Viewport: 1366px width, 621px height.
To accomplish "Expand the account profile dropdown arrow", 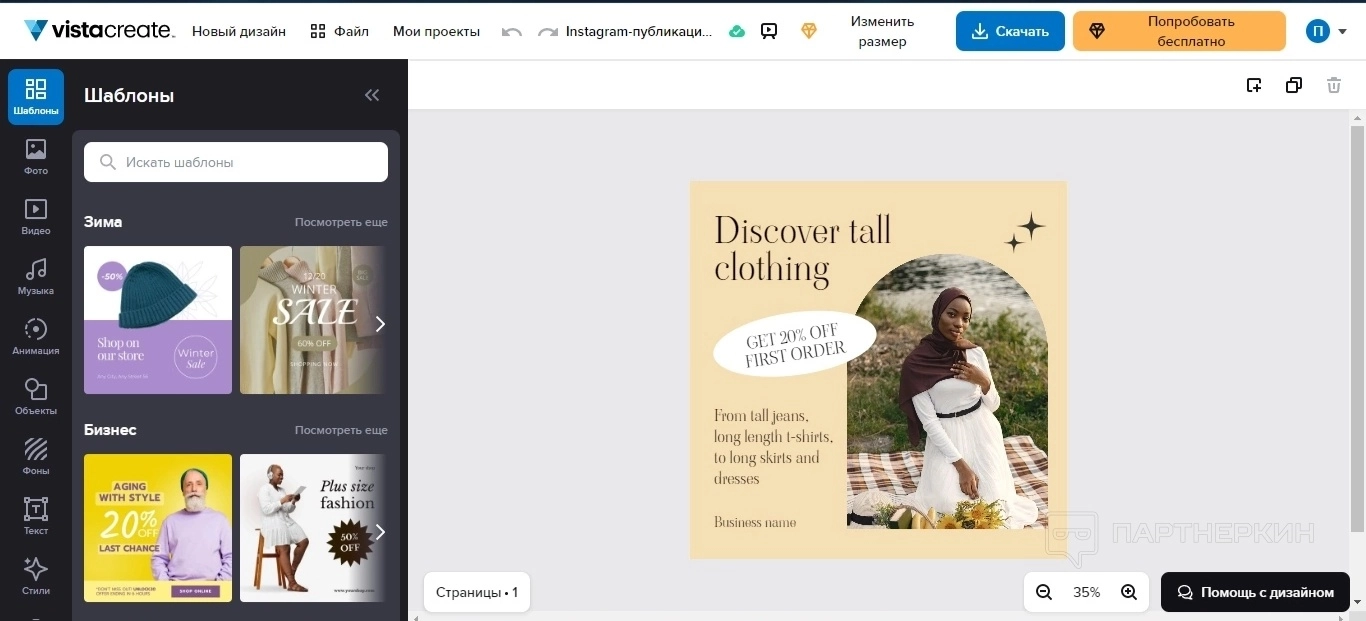I will tap(1342, 32).
